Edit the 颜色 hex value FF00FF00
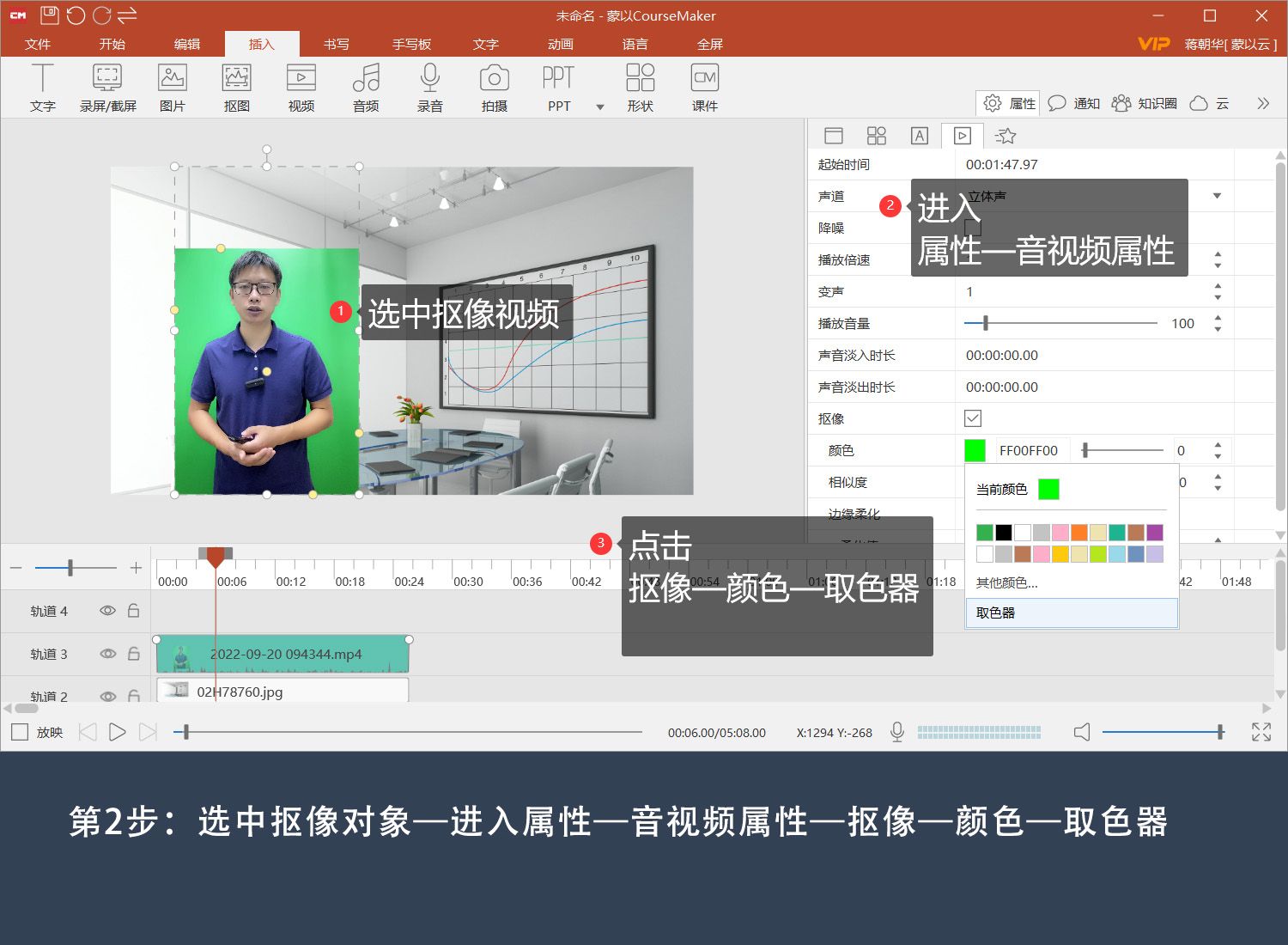The image size is (1288, 945). click(x=1029, y=450)
